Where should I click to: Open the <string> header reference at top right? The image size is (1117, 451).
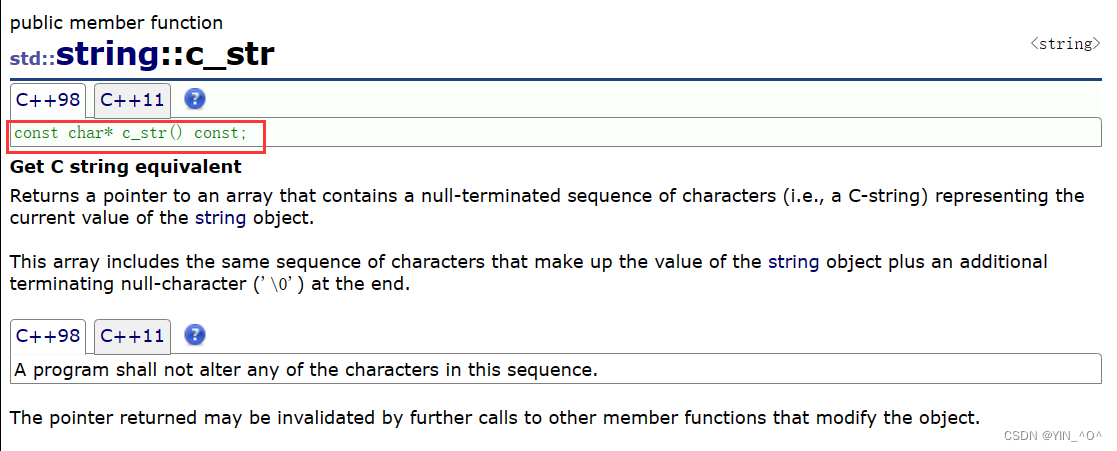[1065, 44]
